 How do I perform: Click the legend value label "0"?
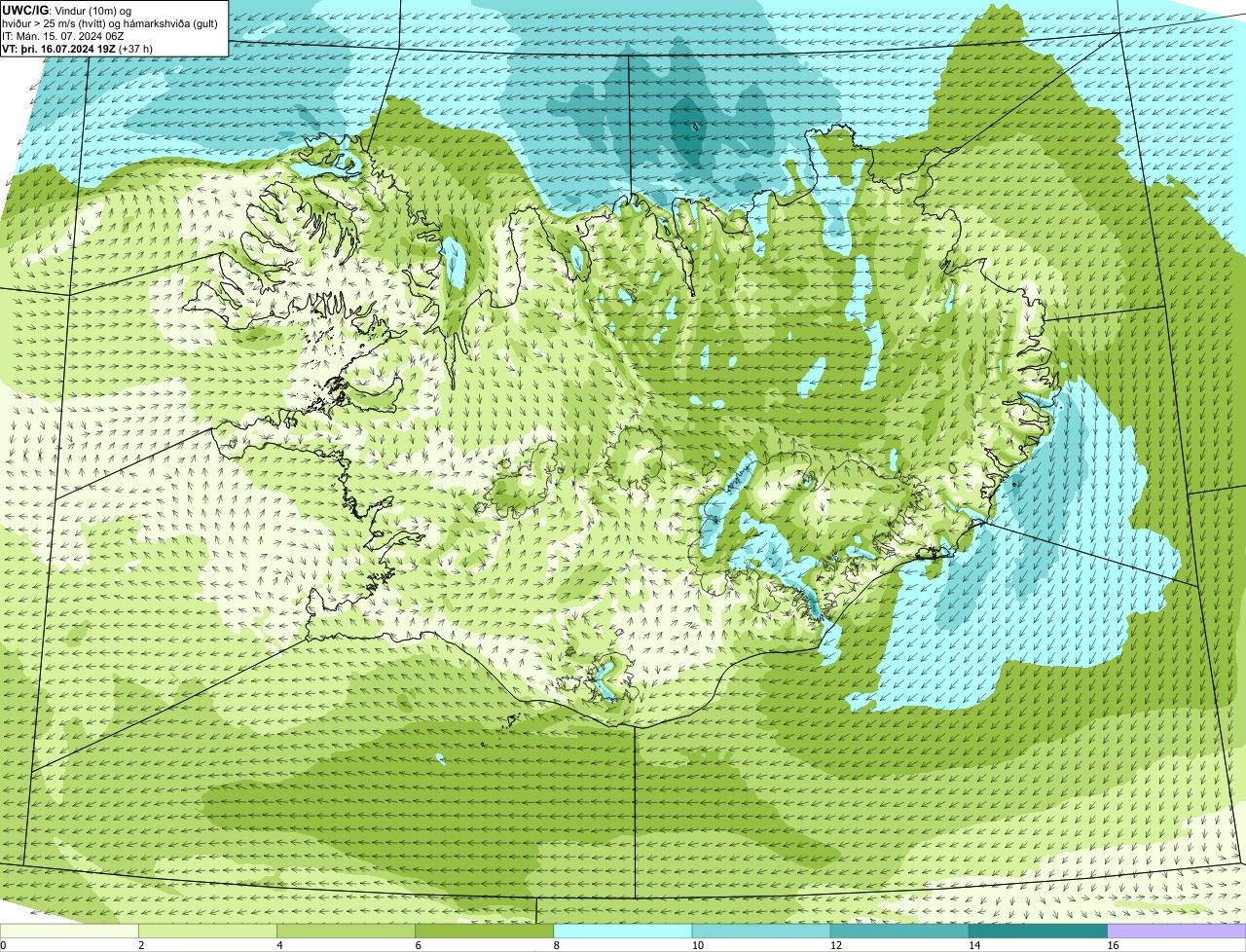[x=3, y=945]
